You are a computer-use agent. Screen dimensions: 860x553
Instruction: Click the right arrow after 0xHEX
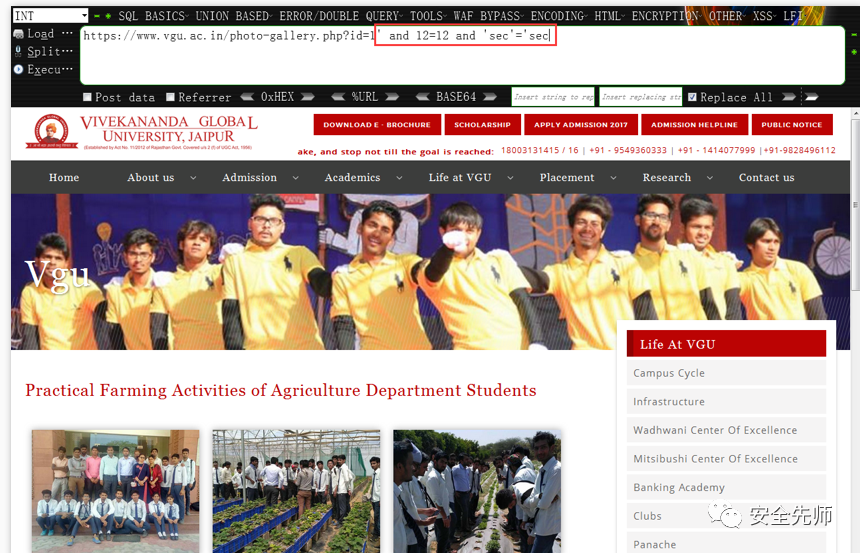pos(308,97)
